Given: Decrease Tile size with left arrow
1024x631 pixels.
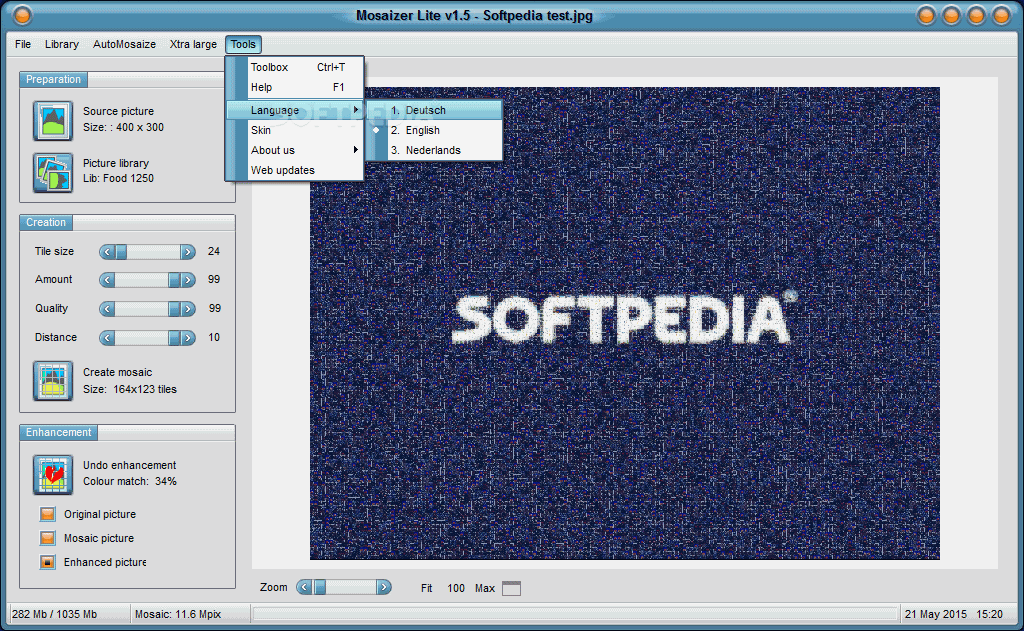Looking at the screenshot, I should (107, 251).
